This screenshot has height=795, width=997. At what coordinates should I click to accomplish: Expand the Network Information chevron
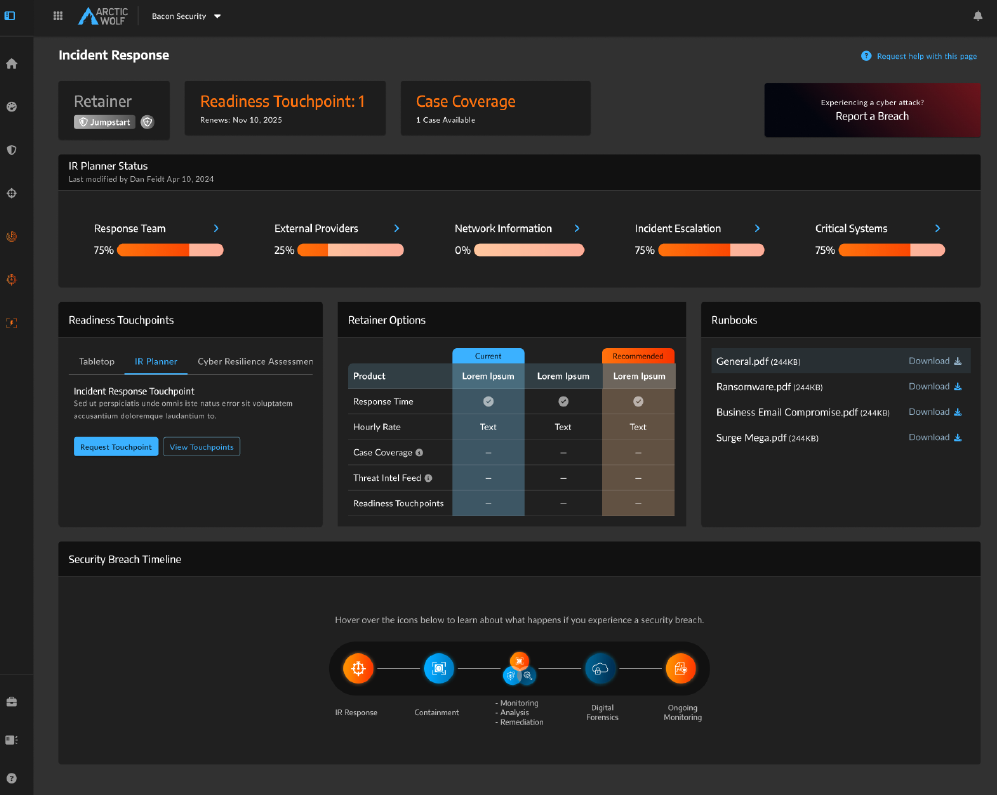tap(577, 229)
